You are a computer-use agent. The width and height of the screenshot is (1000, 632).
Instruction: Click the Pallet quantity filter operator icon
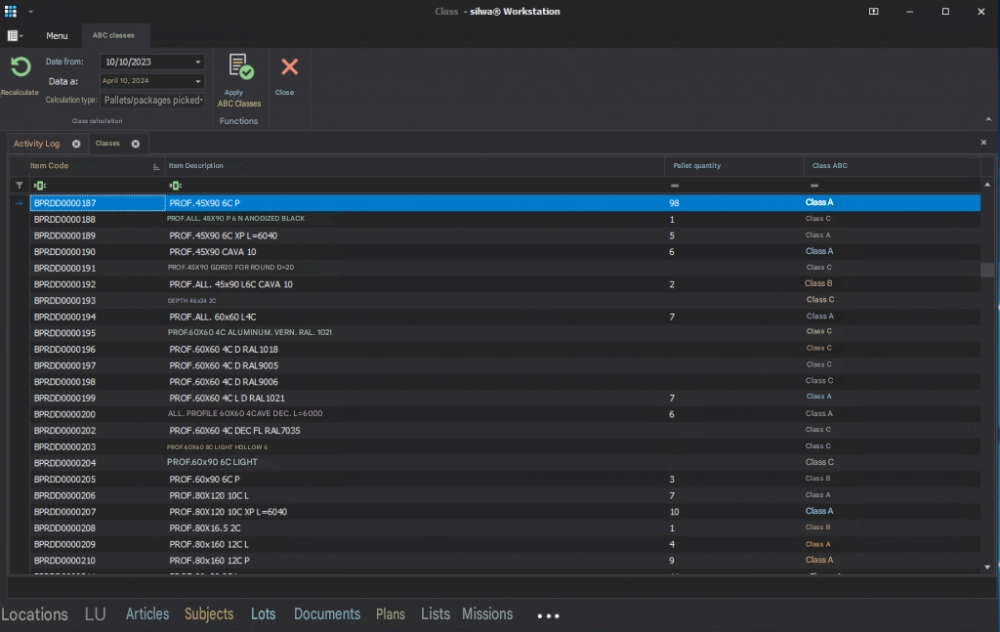[675, 186]
